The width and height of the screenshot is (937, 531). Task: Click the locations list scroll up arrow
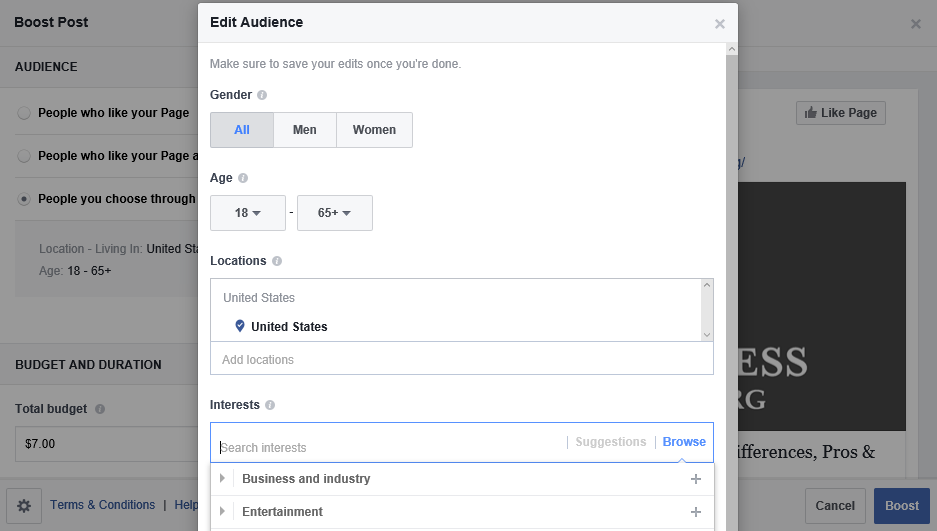tap(707, 286)
